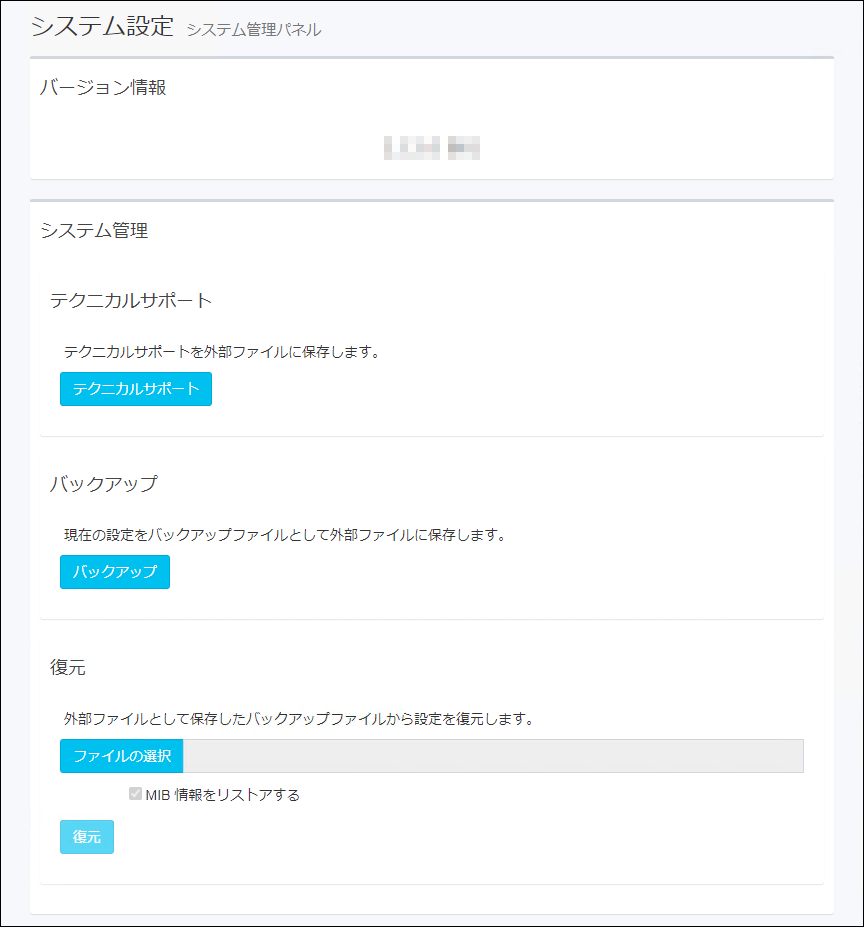
Task: Click the light-blue 復元 button
Action: 87,837
